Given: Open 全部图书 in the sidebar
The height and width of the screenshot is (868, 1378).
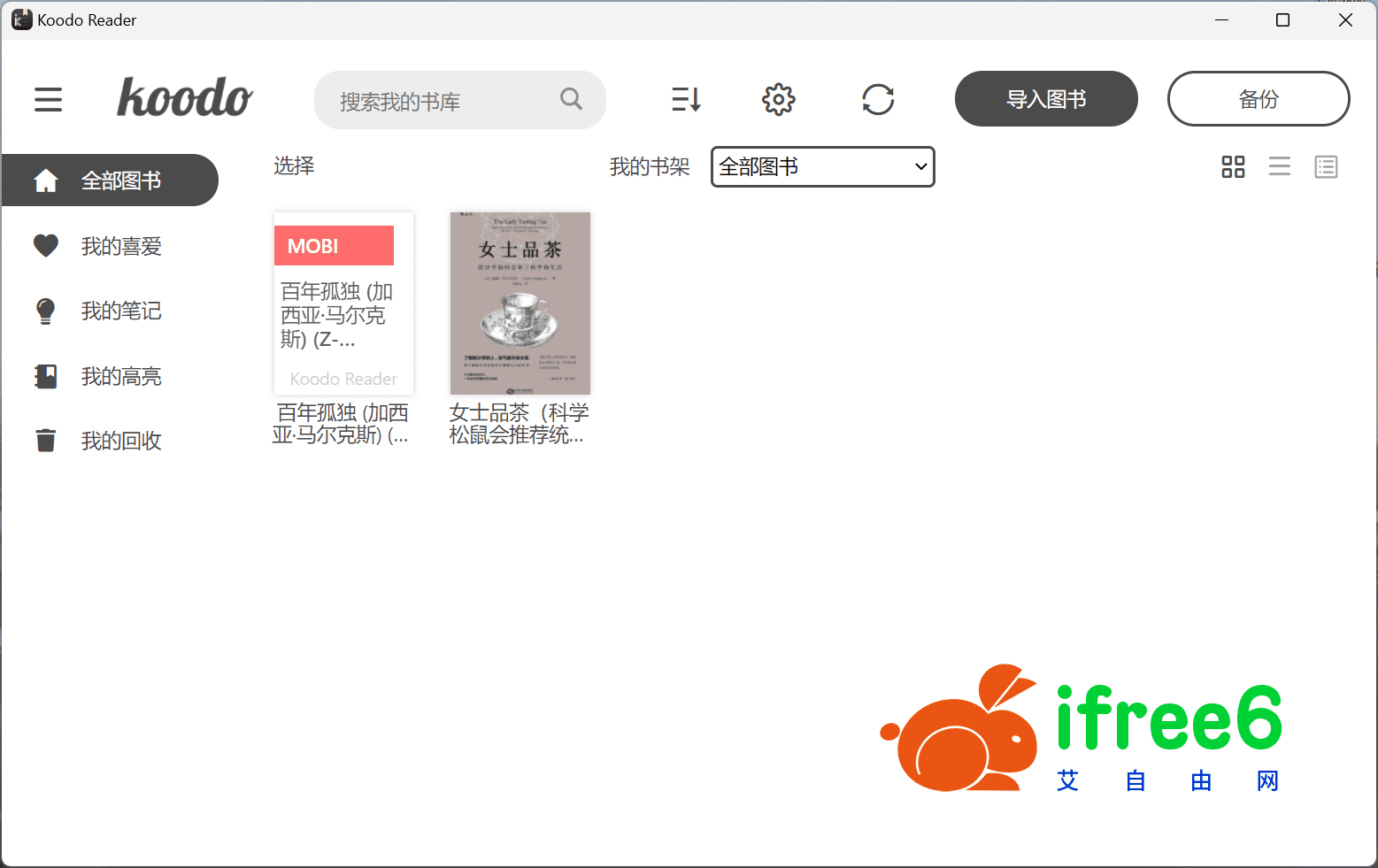Looking at the screenshot, I should pos(111,181).
